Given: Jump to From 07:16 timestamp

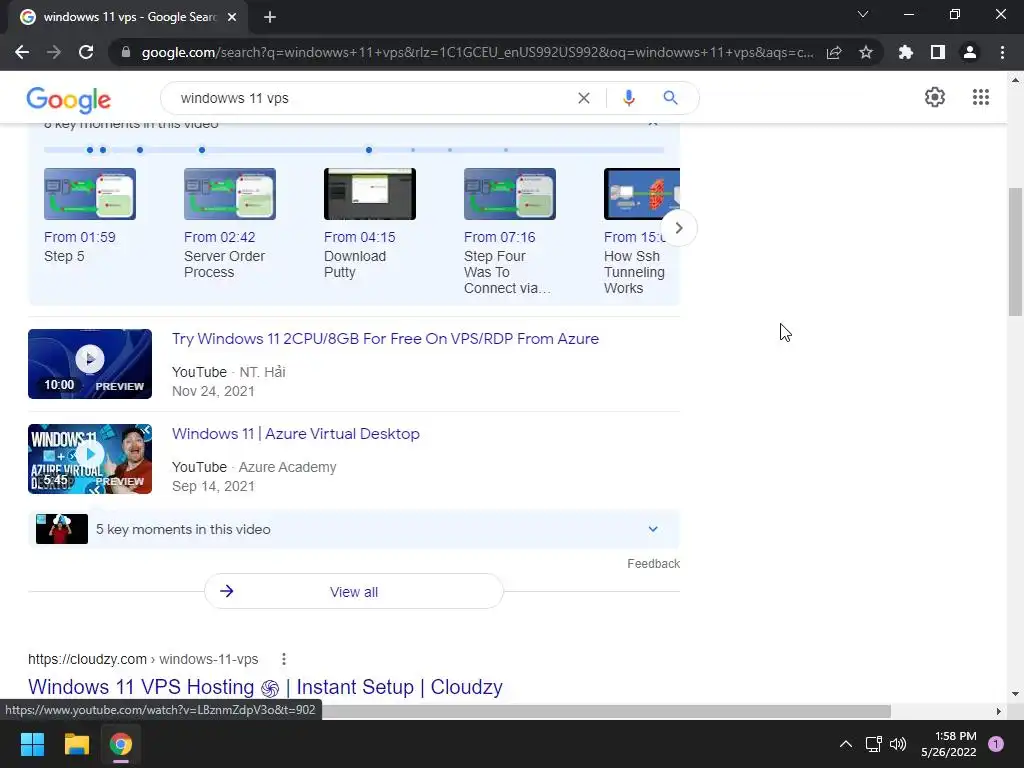Looking at the screenshot, I should tap(500, 237).
